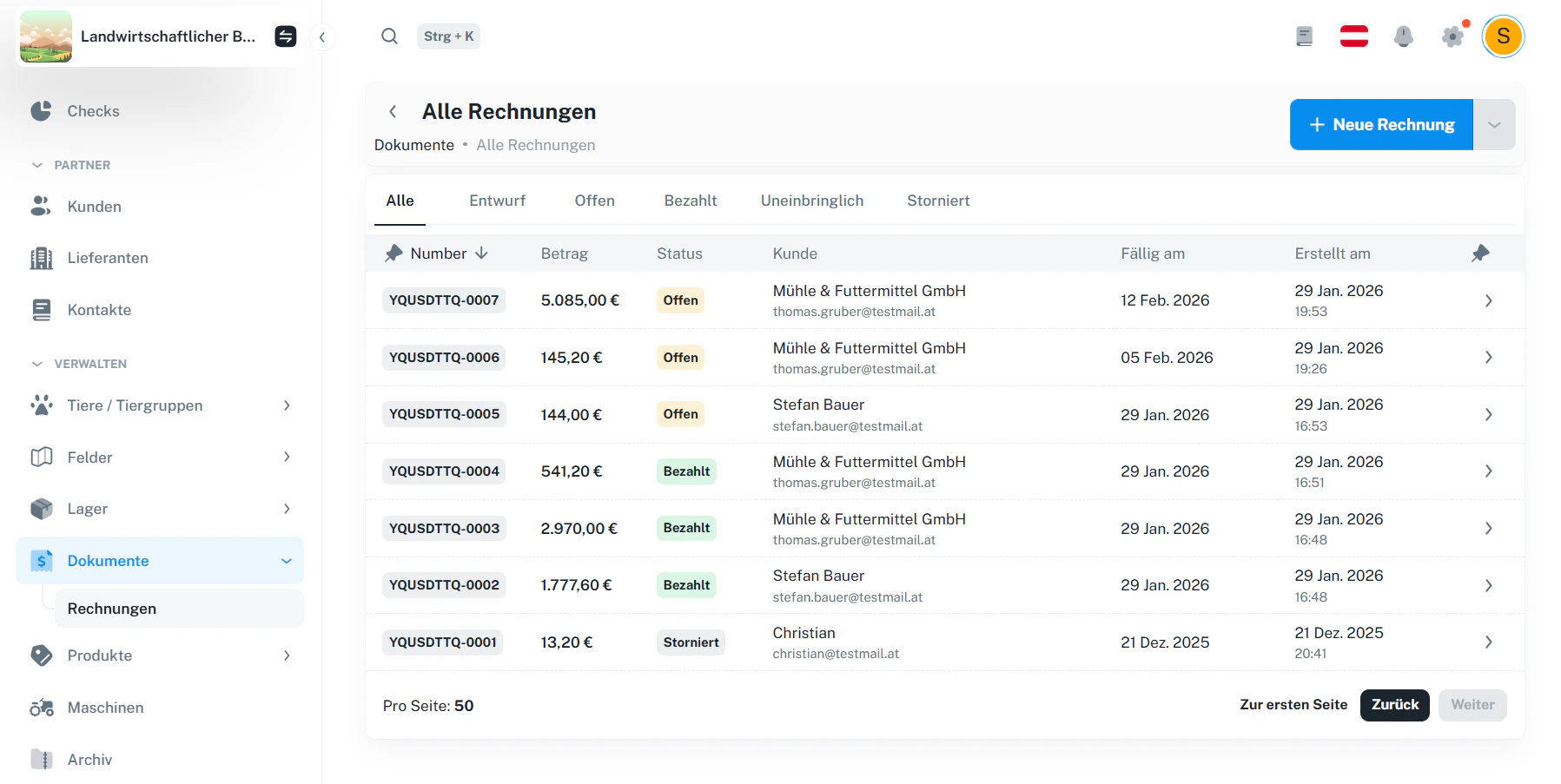Image resolution: width=1561 pixels, height=784 pixels.
Task: Open Checks in sidebar
Action: coord(160,111)
